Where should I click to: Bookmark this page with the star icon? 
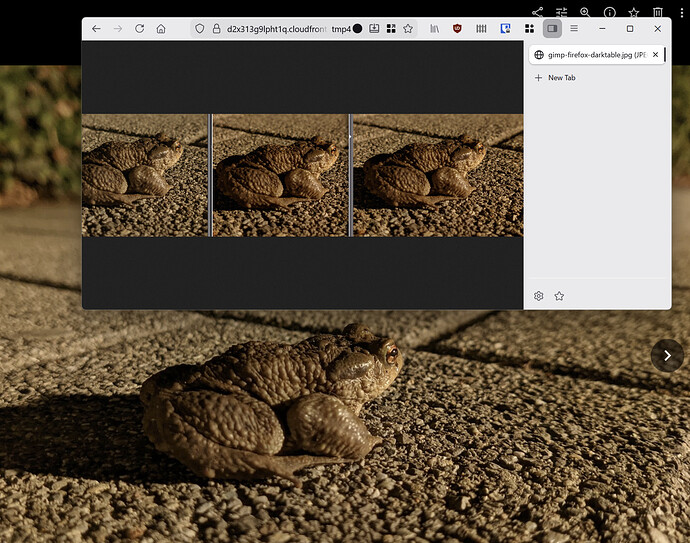click(x=408, y=29)
